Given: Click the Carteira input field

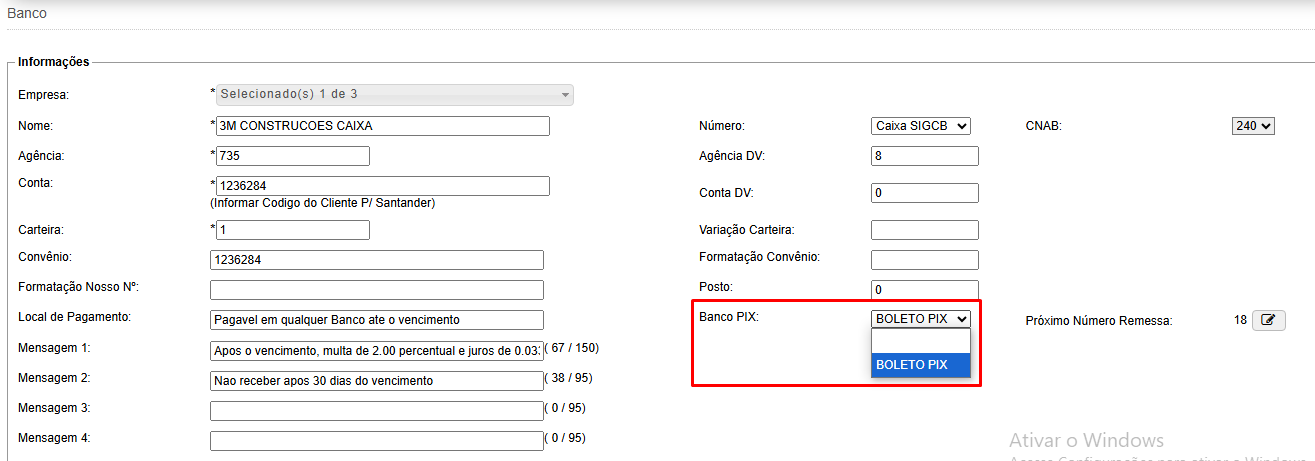Looking at the screenshot, I should pyautogui.click(x=293, y=230).
